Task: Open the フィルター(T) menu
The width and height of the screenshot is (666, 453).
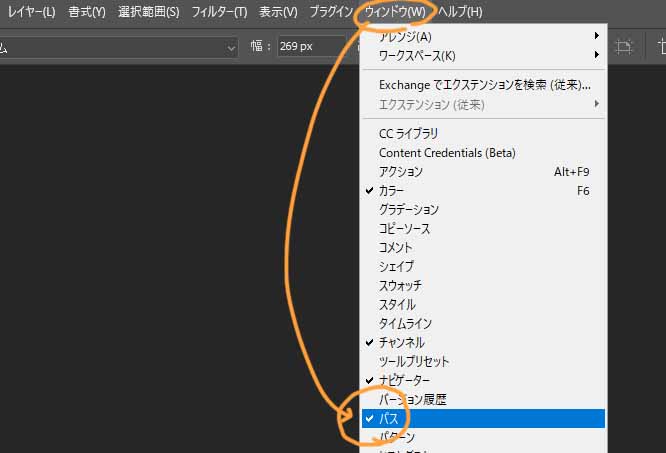Action: 219,12
